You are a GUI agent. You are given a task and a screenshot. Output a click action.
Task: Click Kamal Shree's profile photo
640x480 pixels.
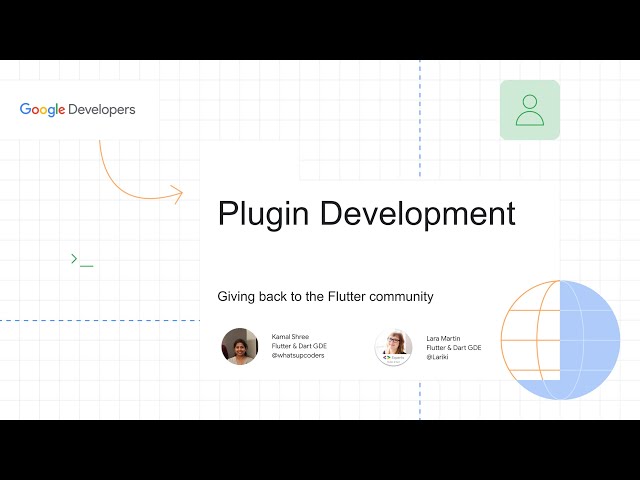tap(240, 346)
